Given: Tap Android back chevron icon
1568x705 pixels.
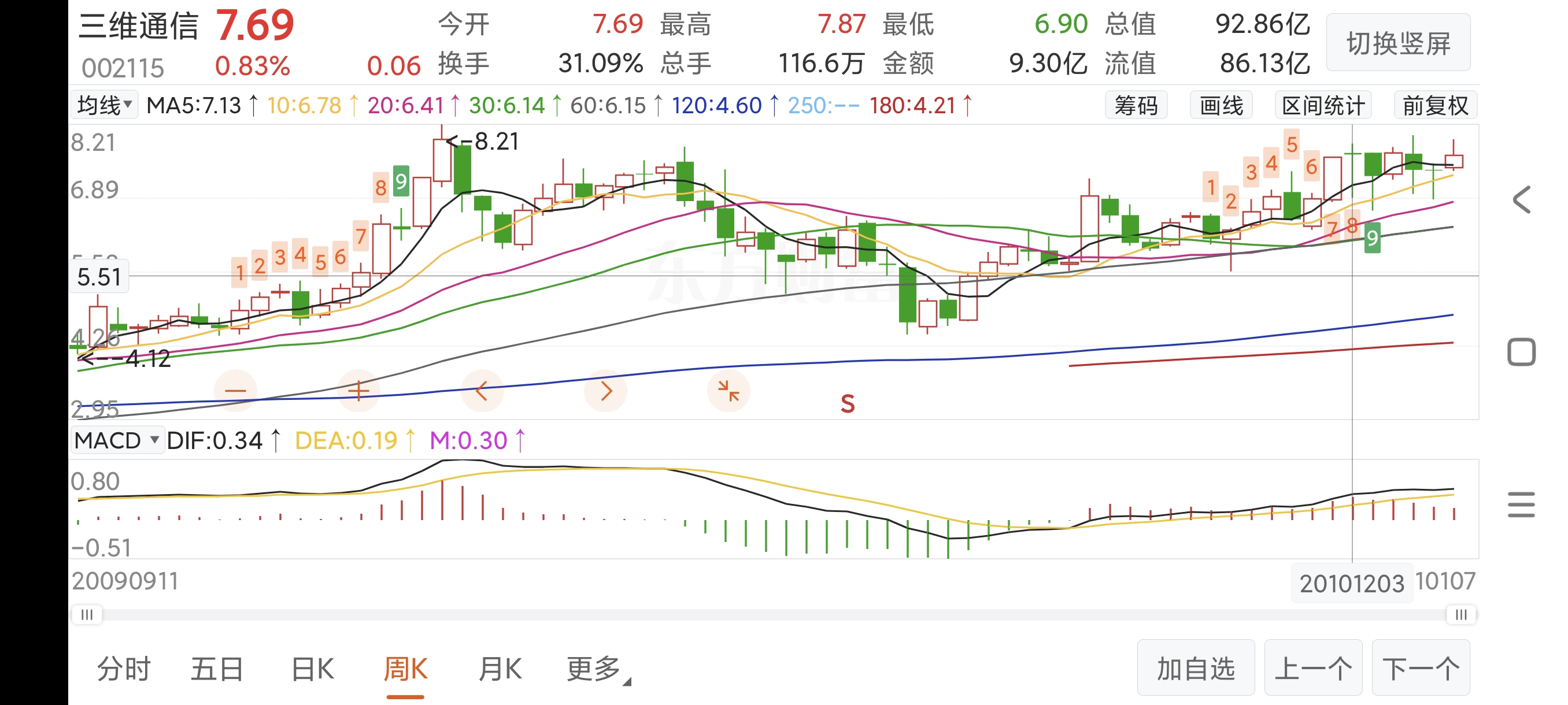Looking at the screenshot, I should pyautogui.click(x=1521, y=199).
